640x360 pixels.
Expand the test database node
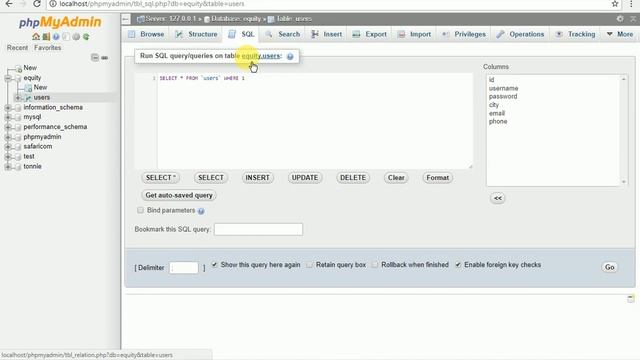click(8, 156)
